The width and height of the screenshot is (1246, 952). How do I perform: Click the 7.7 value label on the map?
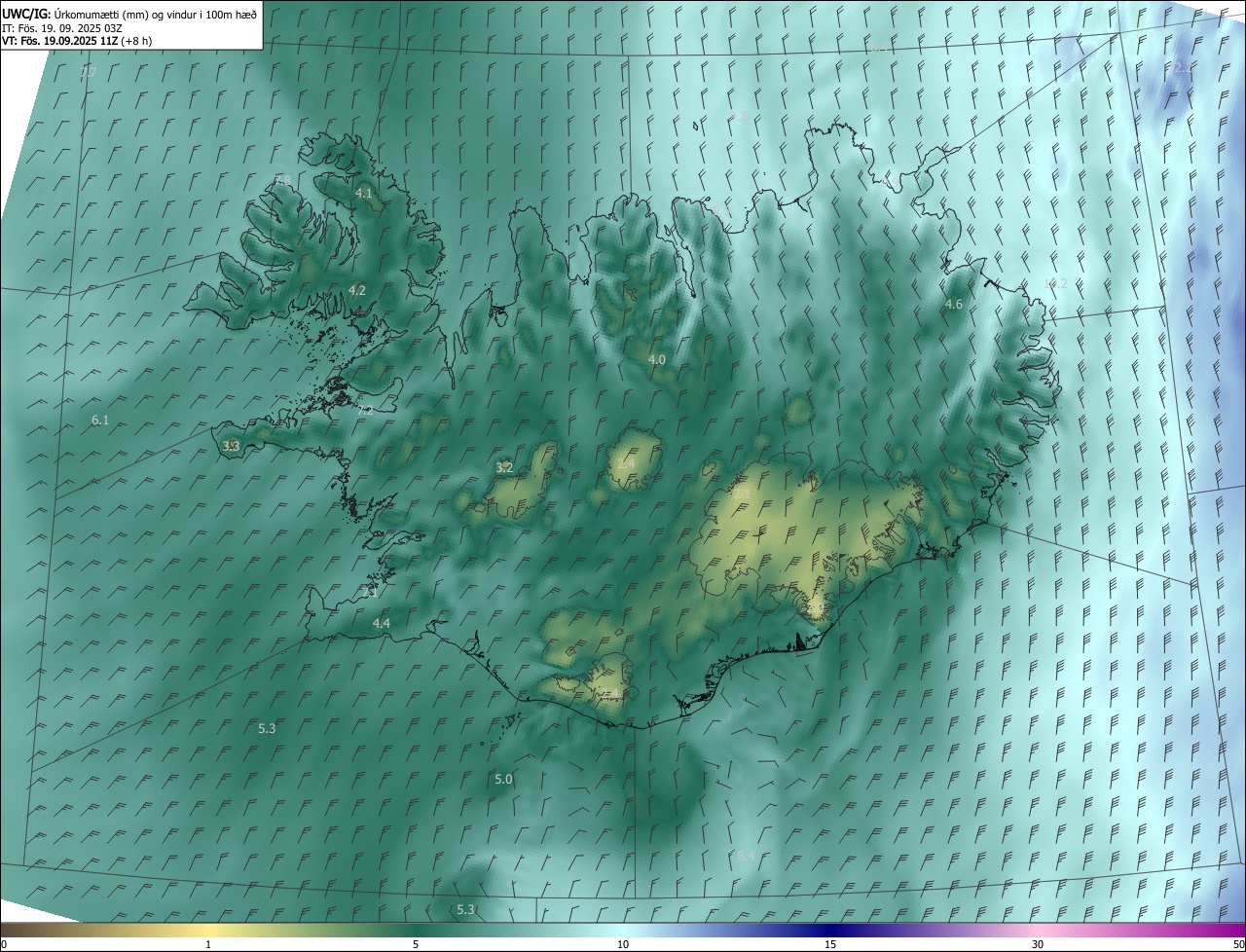click(89, 73)
